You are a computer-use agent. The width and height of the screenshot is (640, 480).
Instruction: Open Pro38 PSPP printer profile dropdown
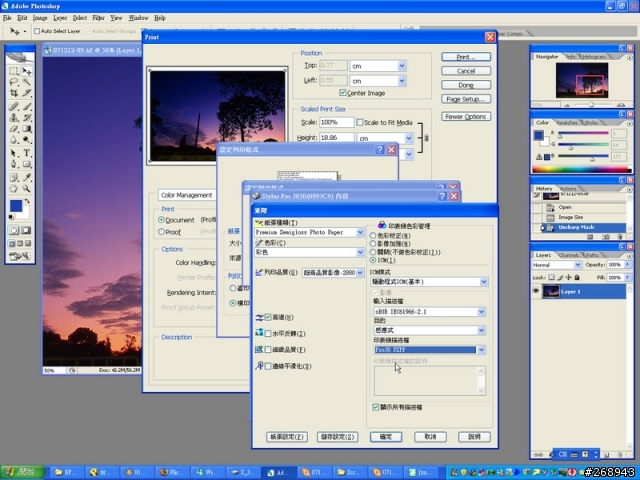pyautogui.click(x=481, y=350)
